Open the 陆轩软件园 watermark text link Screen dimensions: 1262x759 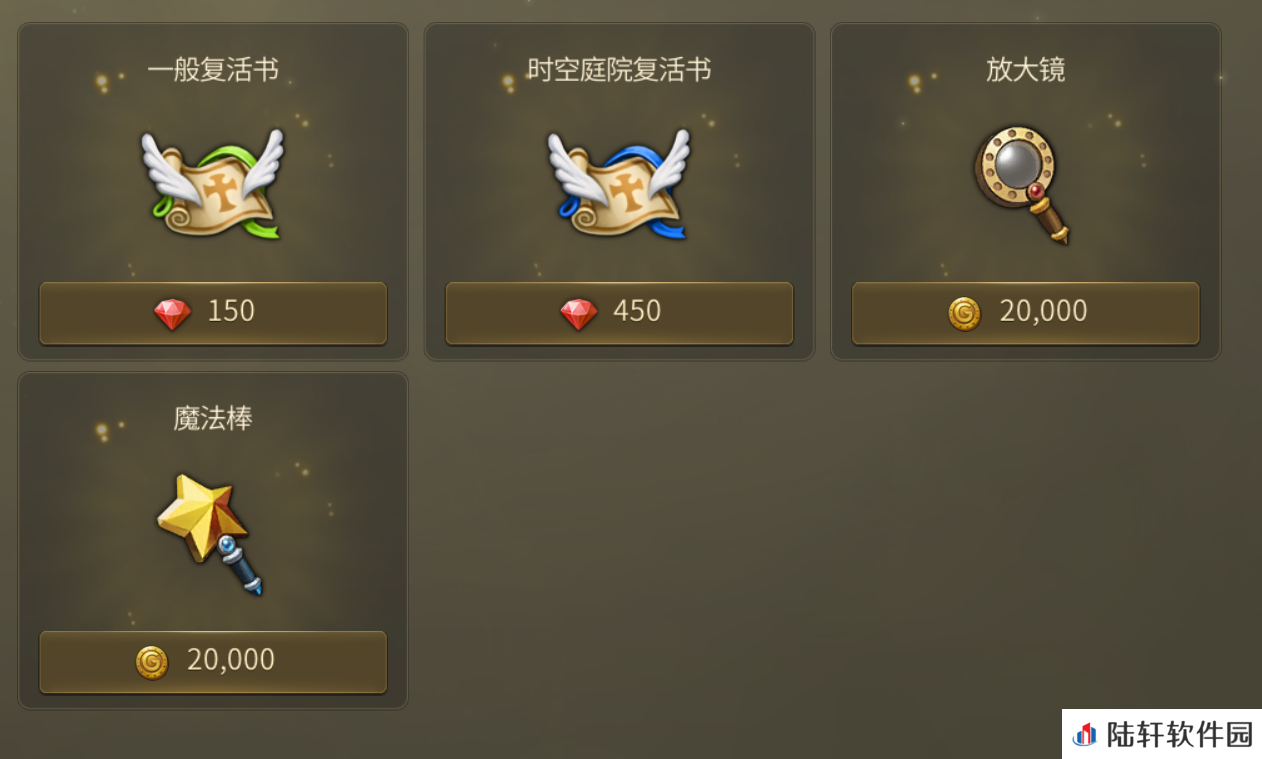(x=1179, y=735)
